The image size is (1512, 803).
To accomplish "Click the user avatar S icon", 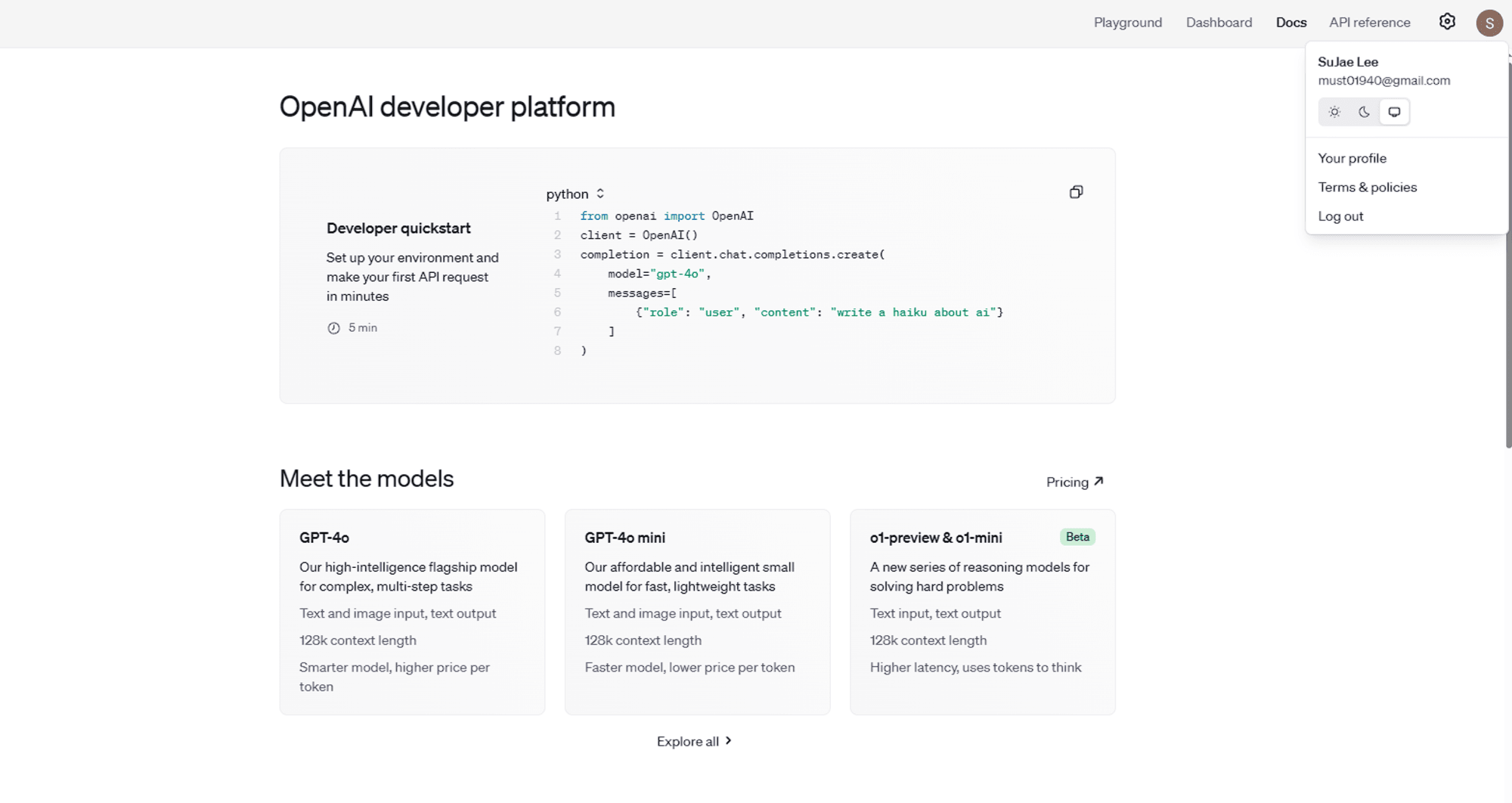I will tap(1489, 23).
